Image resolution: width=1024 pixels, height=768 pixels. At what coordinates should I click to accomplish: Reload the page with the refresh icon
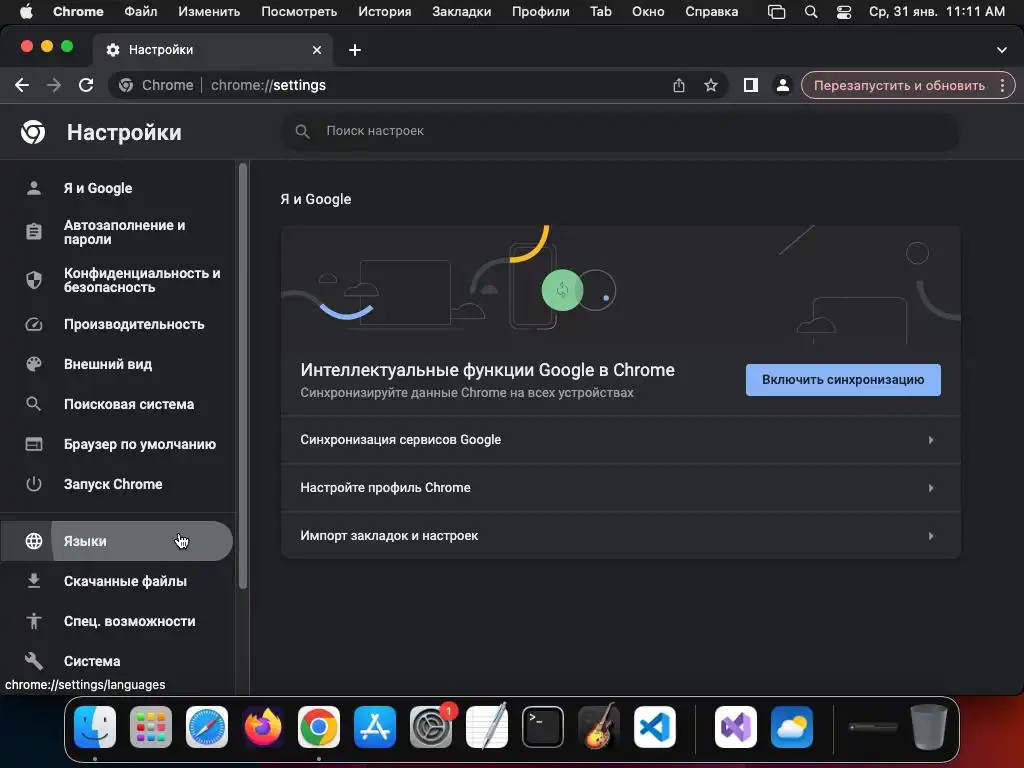[86, 86]
